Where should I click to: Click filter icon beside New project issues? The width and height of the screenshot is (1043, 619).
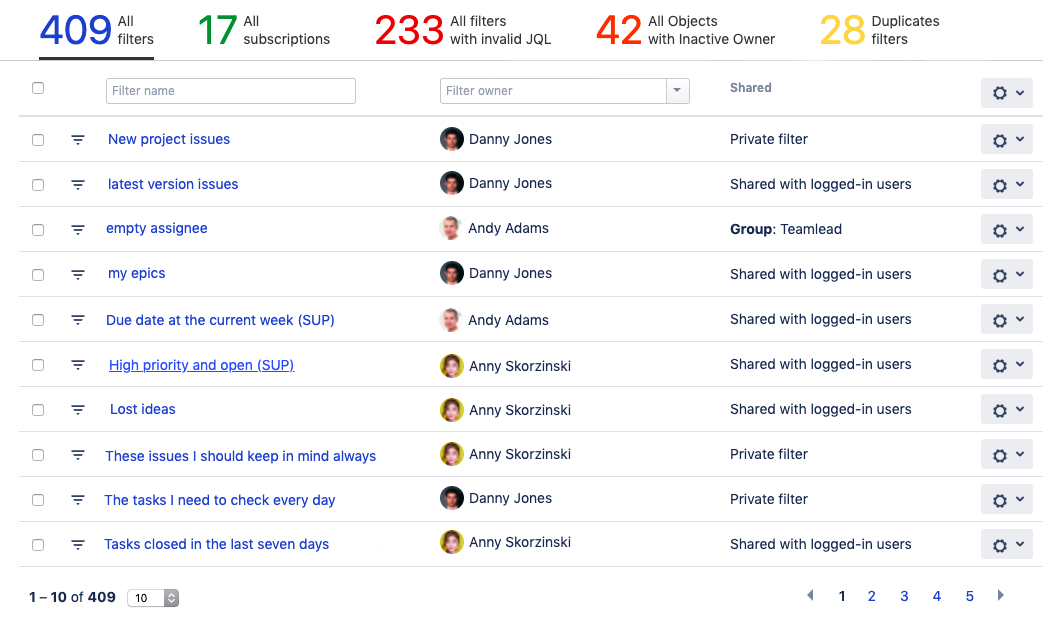[x=78, y=140]
